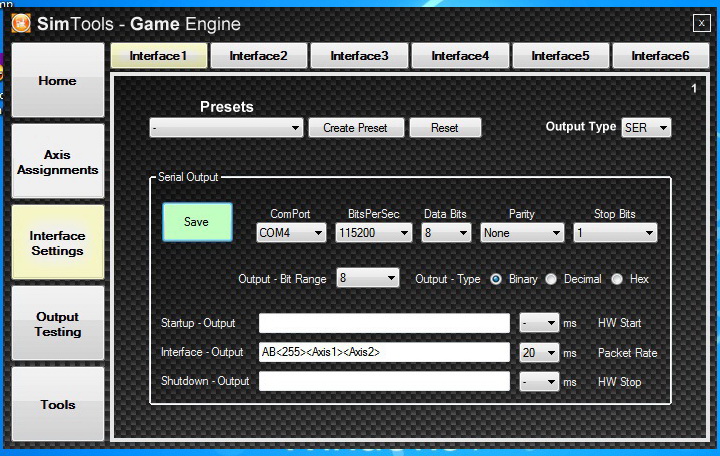
Task: Focus the Startup - Output text field
Action: (x=384, y=323)
